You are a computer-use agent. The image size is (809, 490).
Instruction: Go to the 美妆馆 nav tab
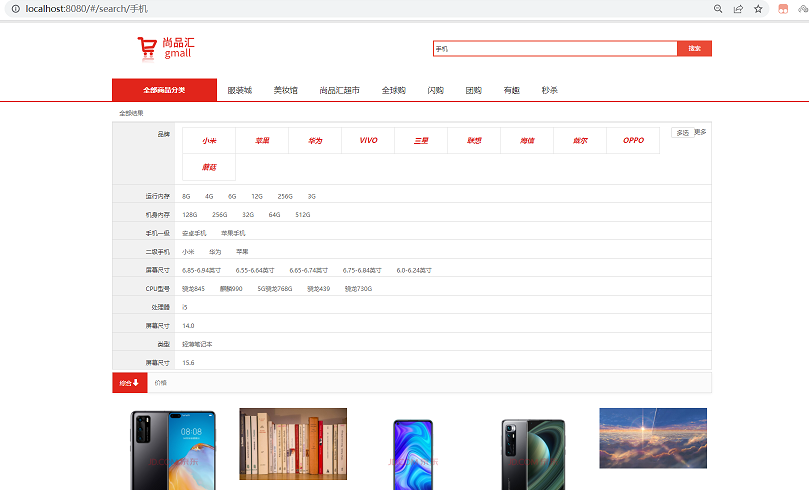tap(286, 90)
